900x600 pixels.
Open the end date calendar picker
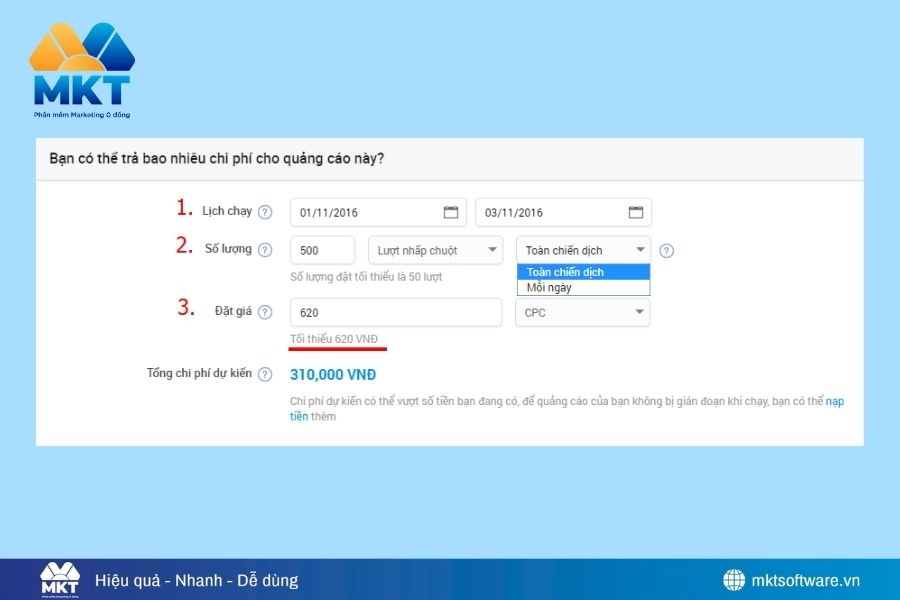[635, 211]
